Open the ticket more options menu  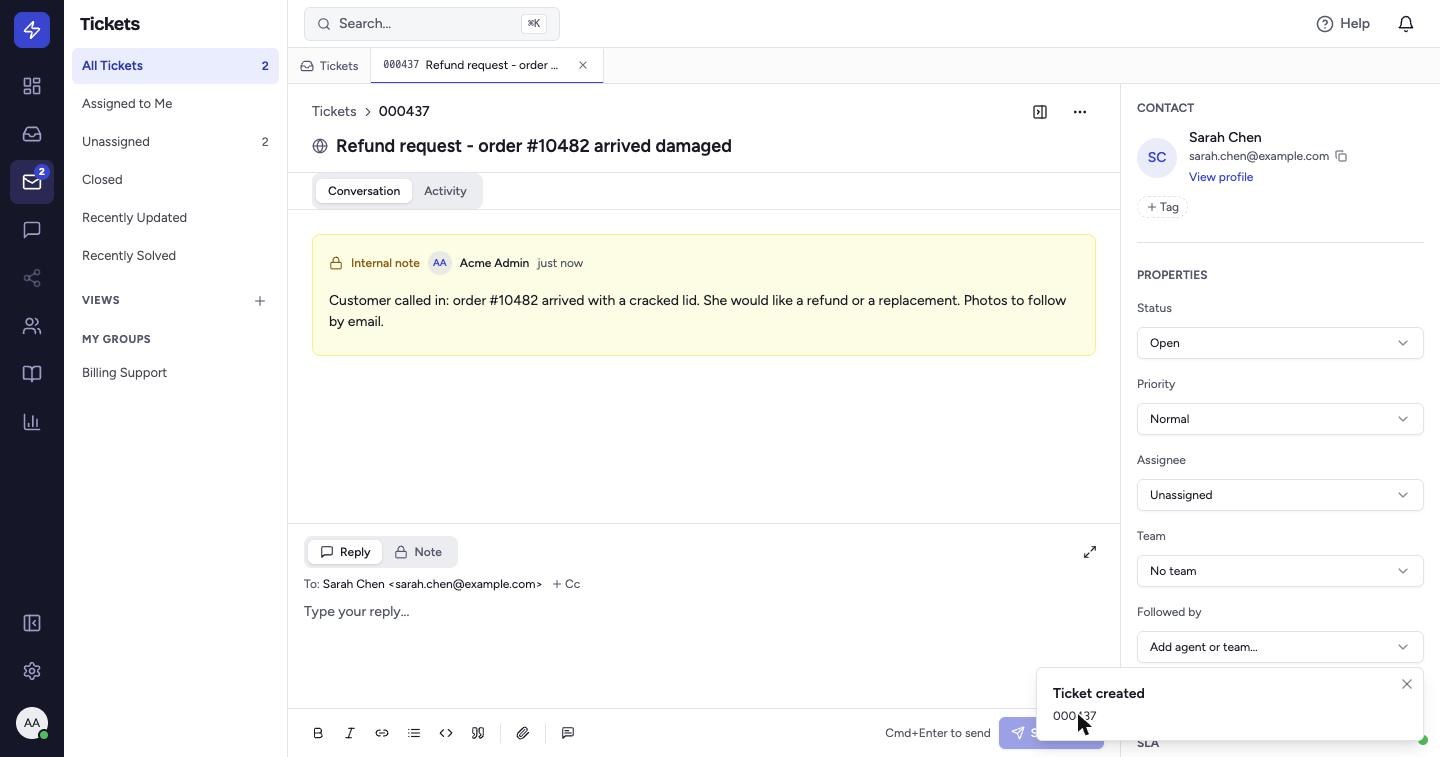click(1080, 112)
